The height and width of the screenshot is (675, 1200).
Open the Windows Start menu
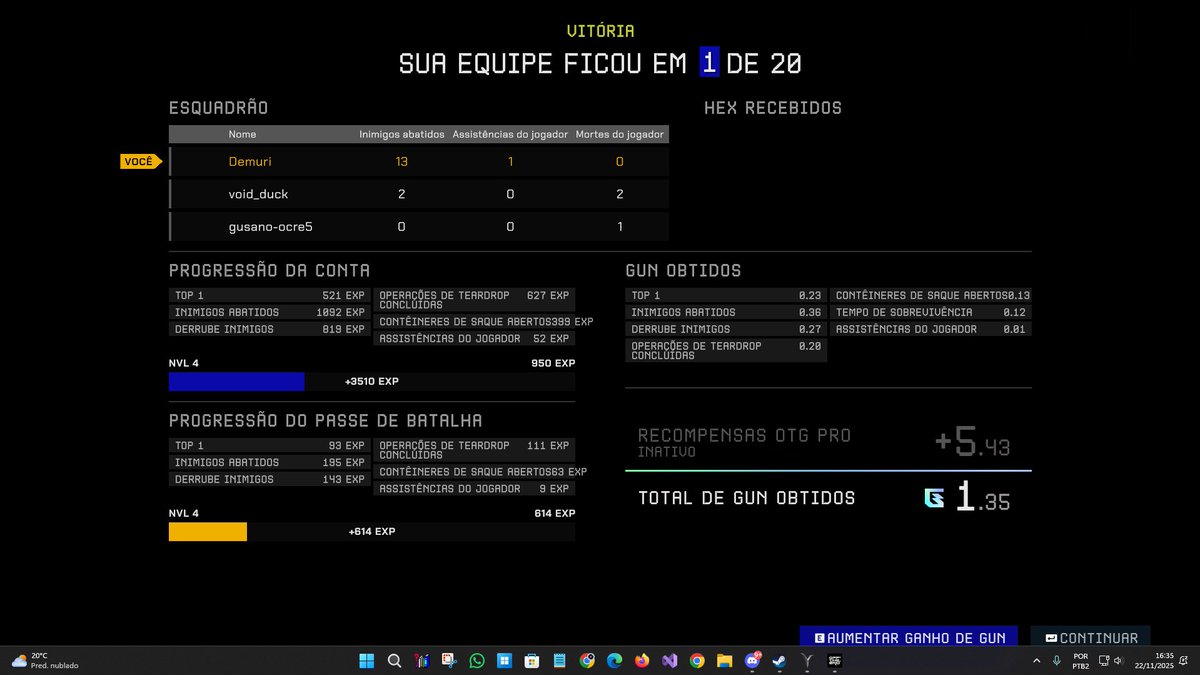367,660
